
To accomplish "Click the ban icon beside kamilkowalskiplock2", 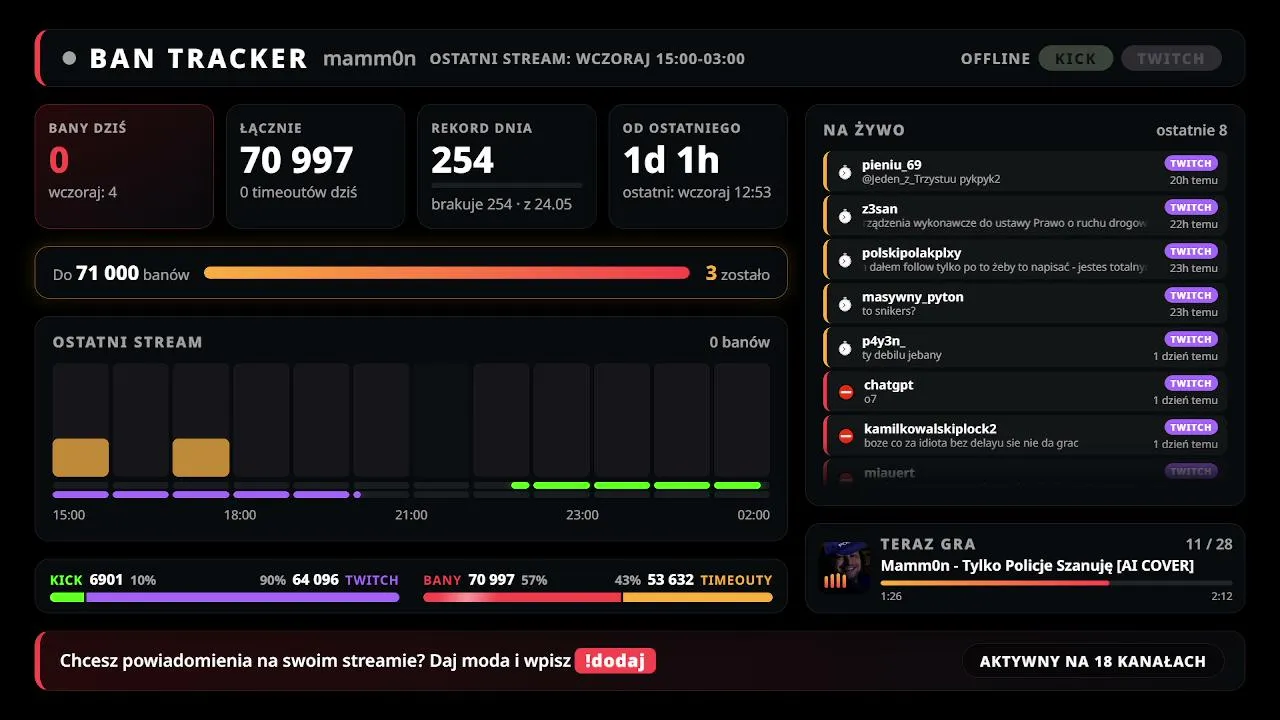I will pos(846,436).
